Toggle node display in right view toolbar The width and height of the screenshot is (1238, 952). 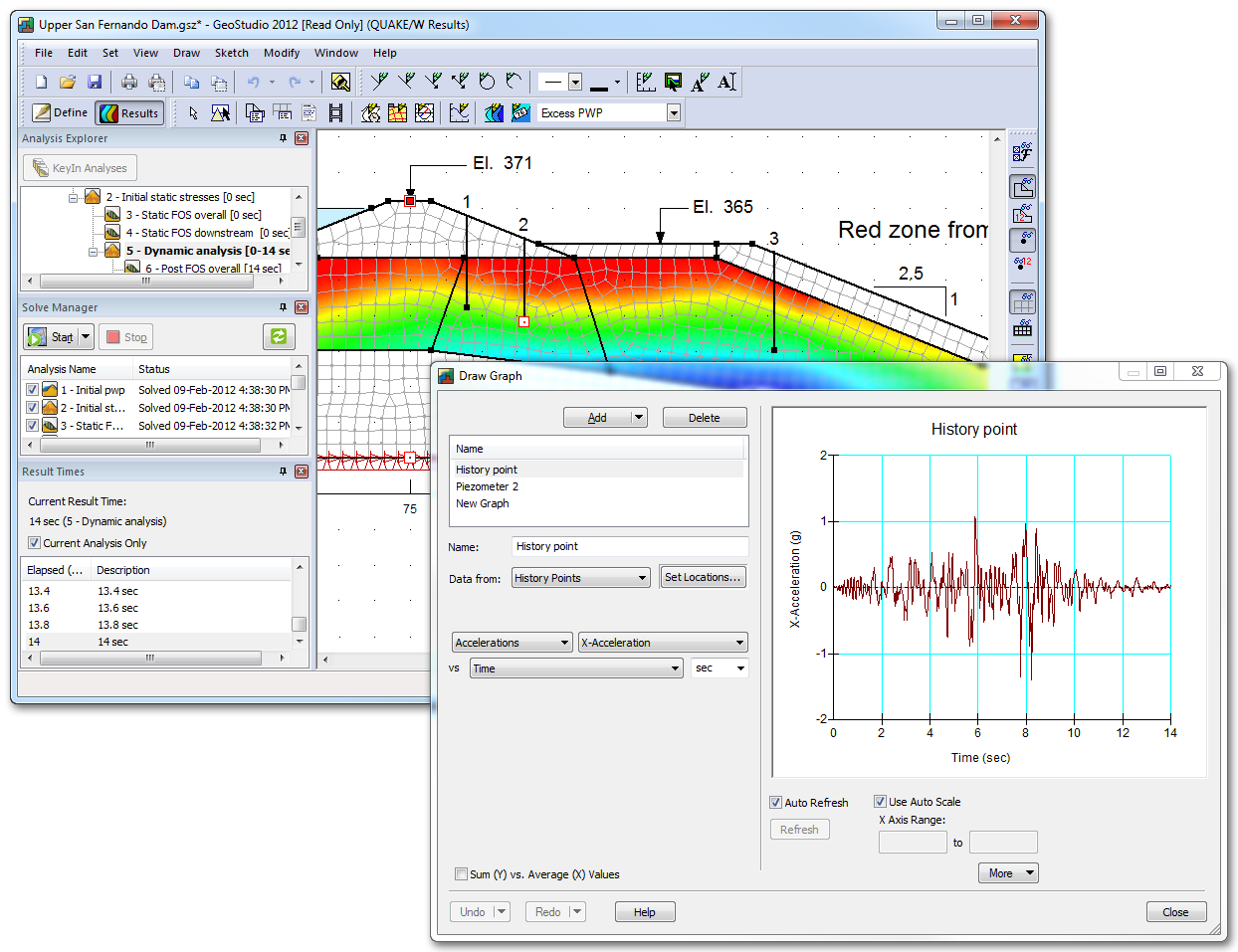[1024, 239]
